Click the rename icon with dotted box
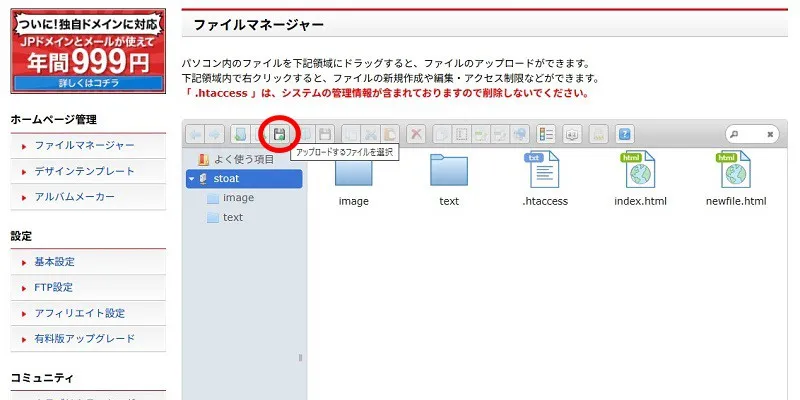 coord(462,135)
